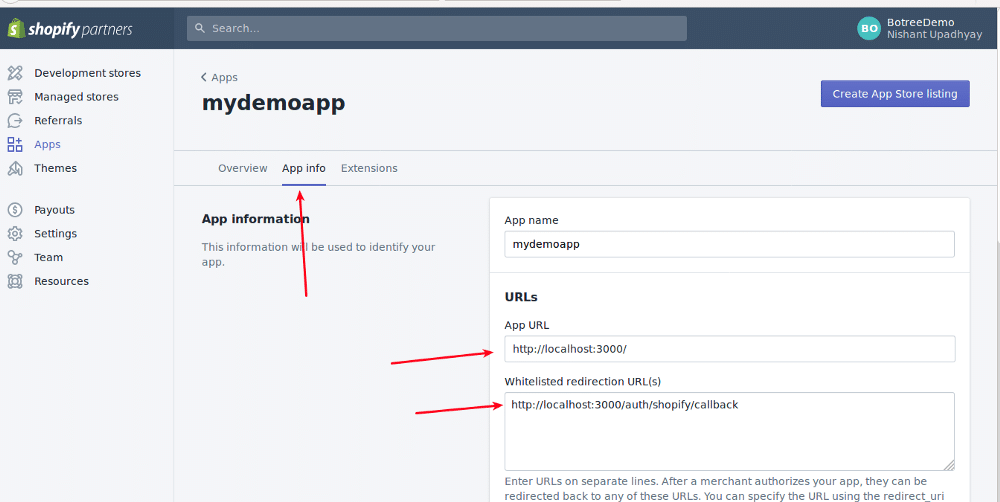Click the Team nodes icon

point(15,257)
